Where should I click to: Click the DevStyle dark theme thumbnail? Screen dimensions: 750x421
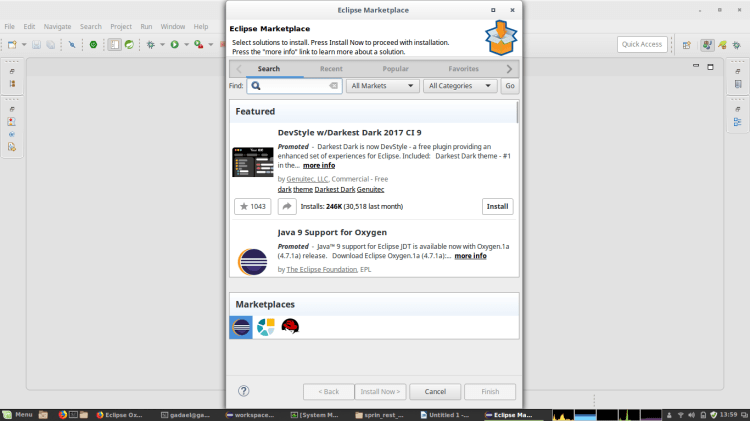point(253,162)
